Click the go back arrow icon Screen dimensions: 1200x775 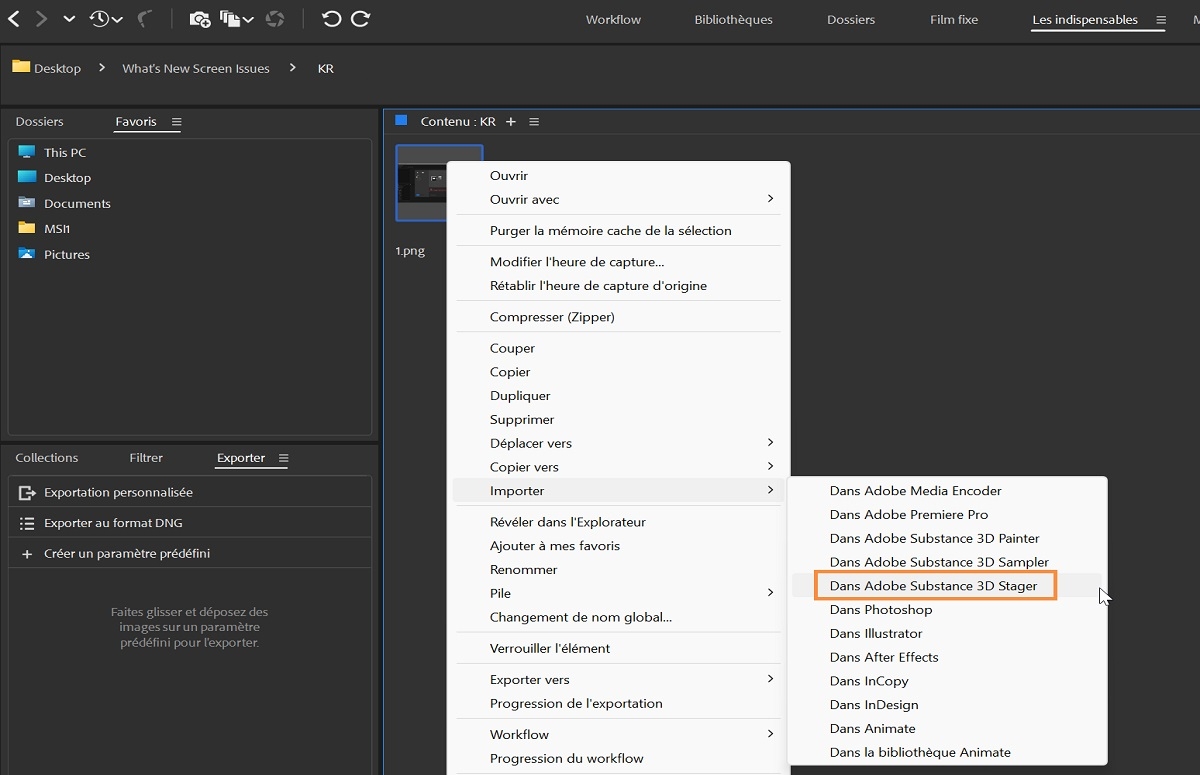pos(14,19)
